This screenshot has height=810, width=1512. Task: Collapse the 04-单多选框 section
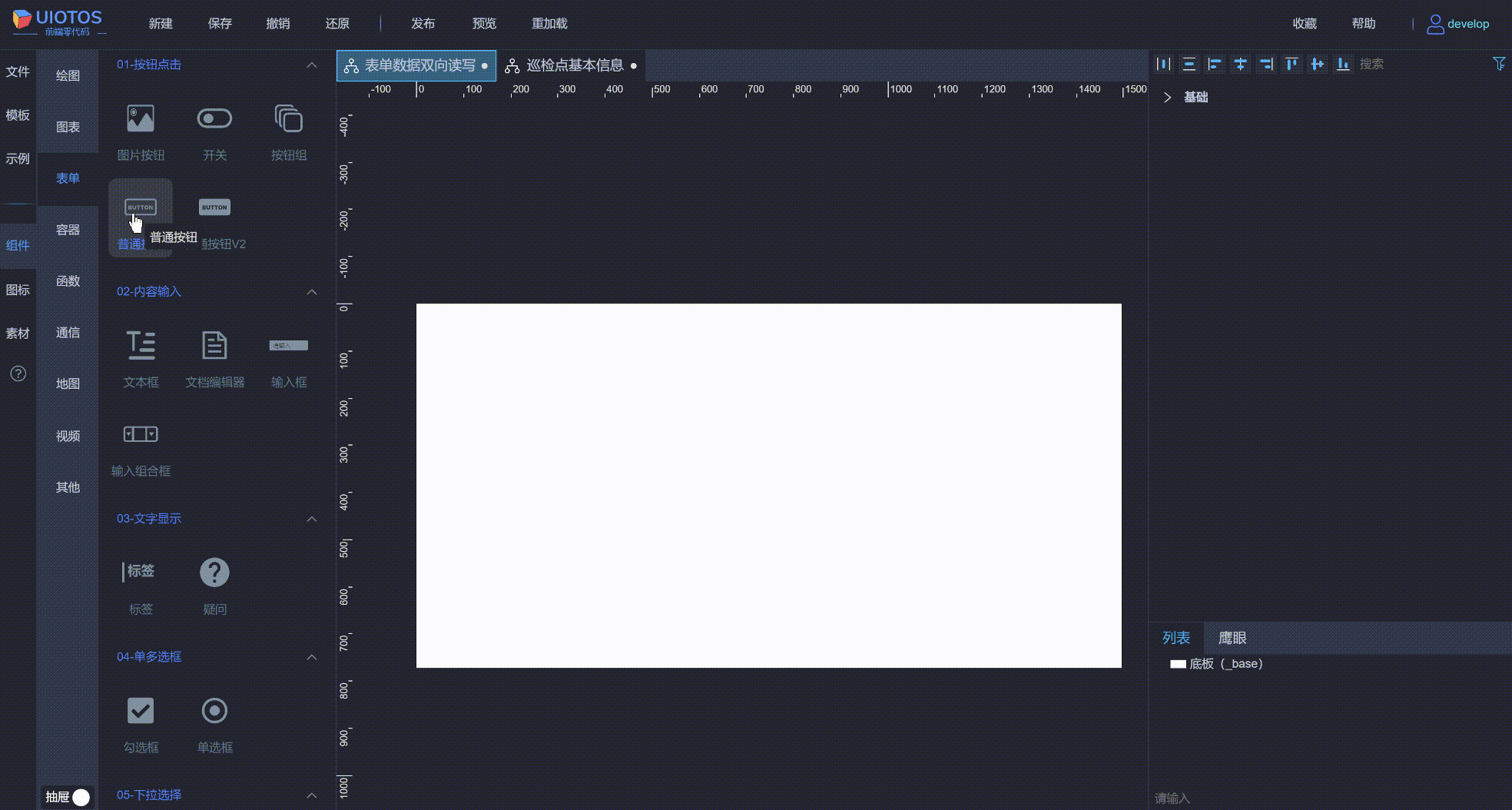coord(312,657)
